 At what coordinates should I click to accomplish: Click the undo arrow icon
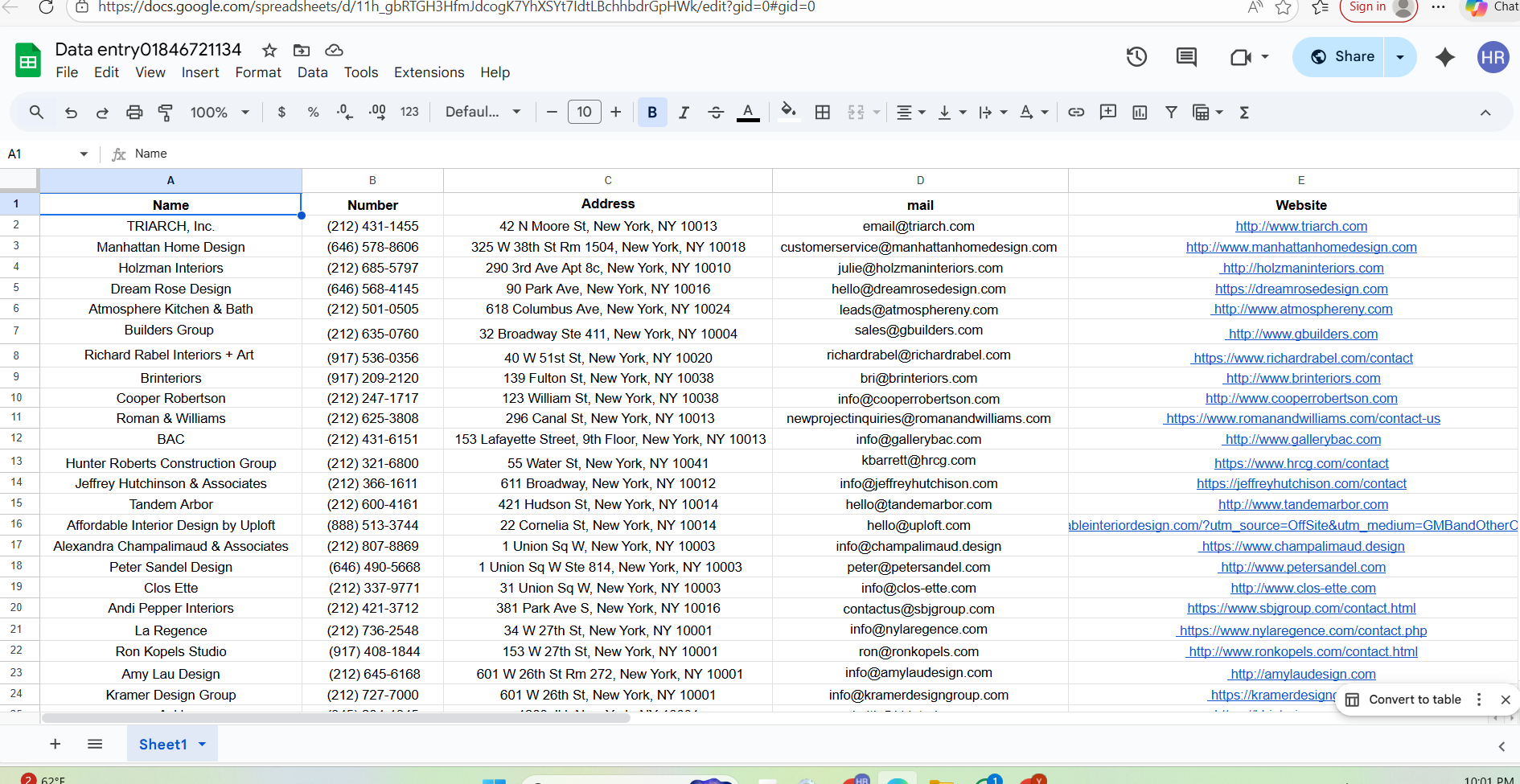coord(71,113)
